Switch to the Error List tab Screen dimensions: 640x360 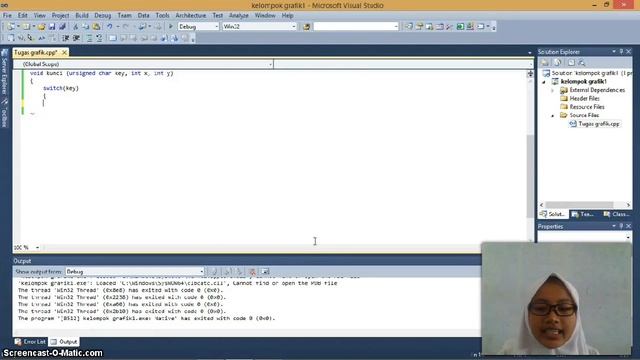[31, 342]
